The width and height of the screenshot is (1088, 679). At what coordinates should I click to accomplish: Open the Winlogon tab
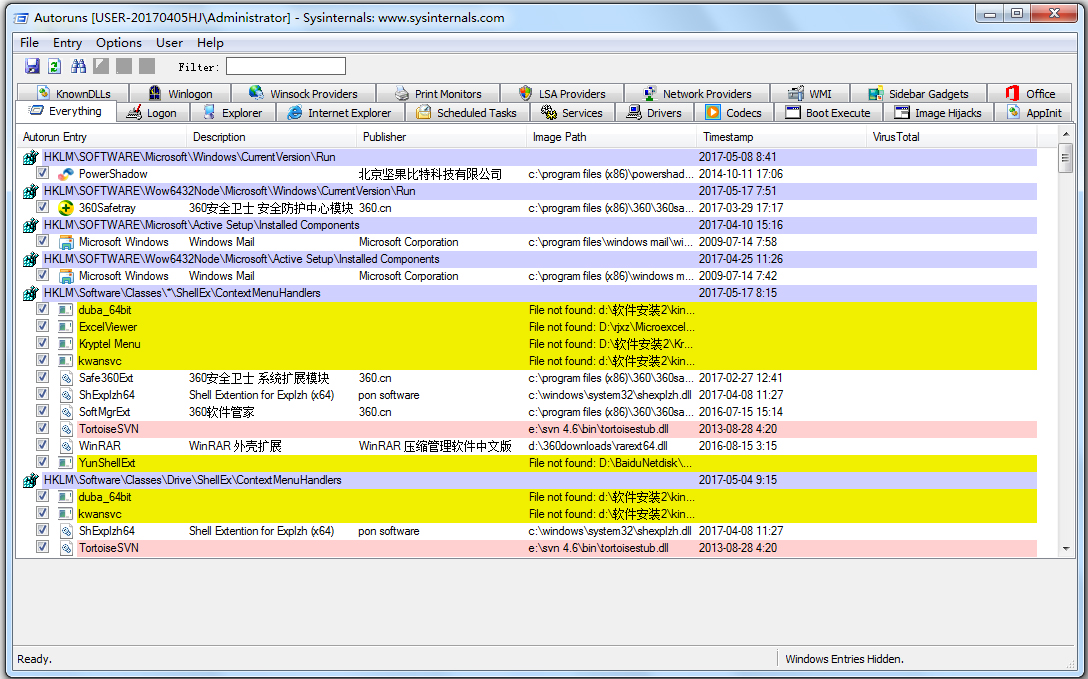(180, 93)
